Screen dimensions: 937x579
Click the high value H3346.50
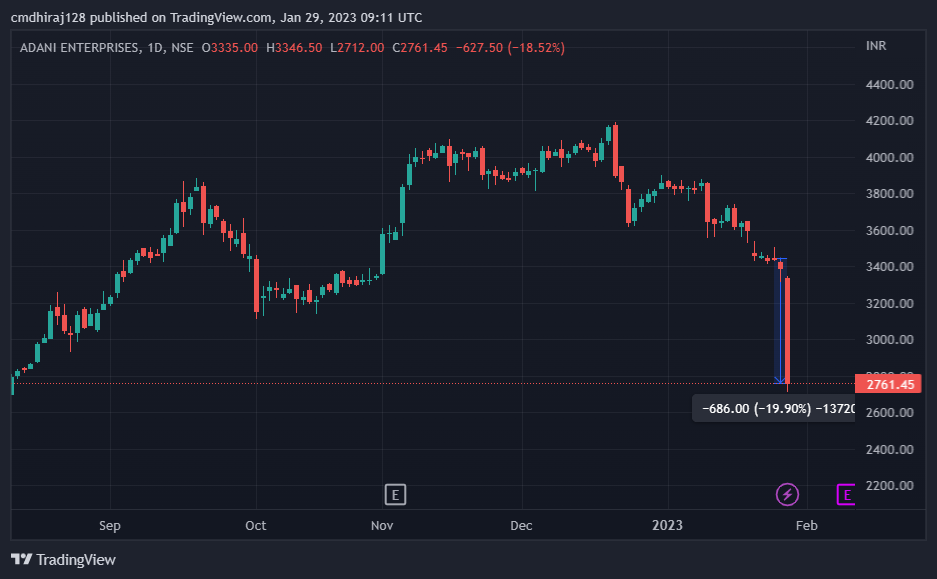point(294,48)
